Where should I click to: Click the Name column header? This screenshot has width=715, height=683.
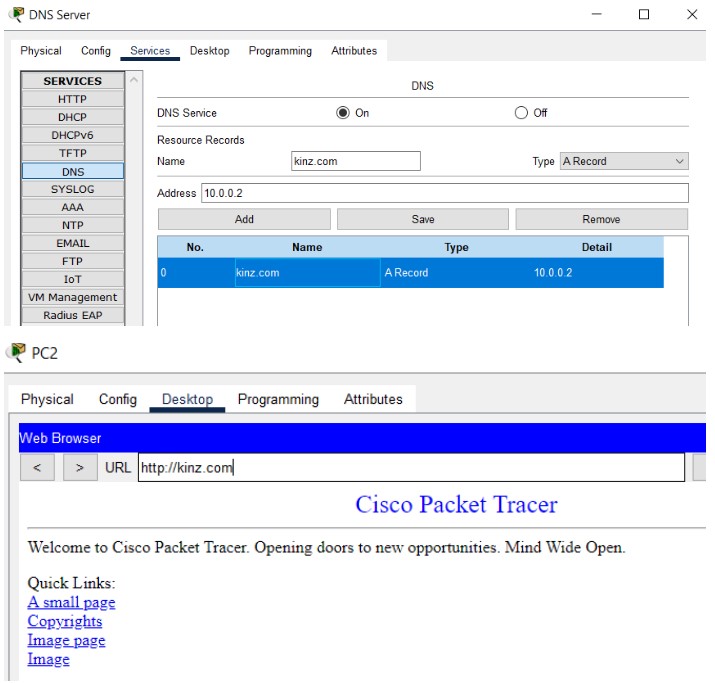point(307,247)
